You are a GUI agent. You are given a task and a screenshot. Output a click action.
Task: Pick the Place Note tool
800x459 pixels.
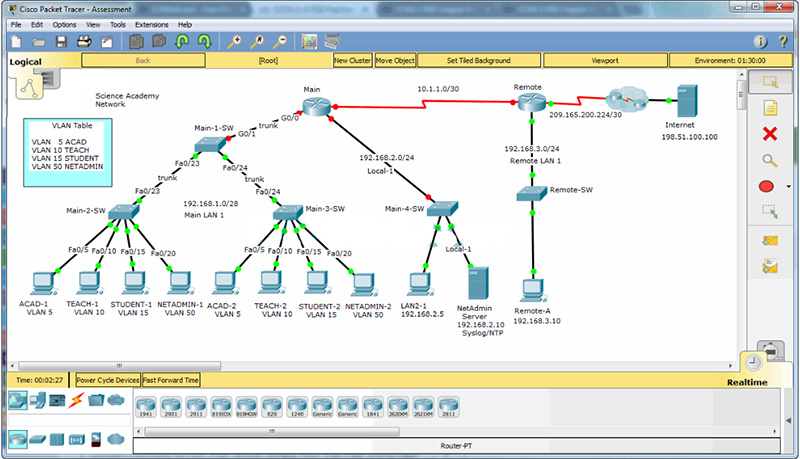coord(770,108)
